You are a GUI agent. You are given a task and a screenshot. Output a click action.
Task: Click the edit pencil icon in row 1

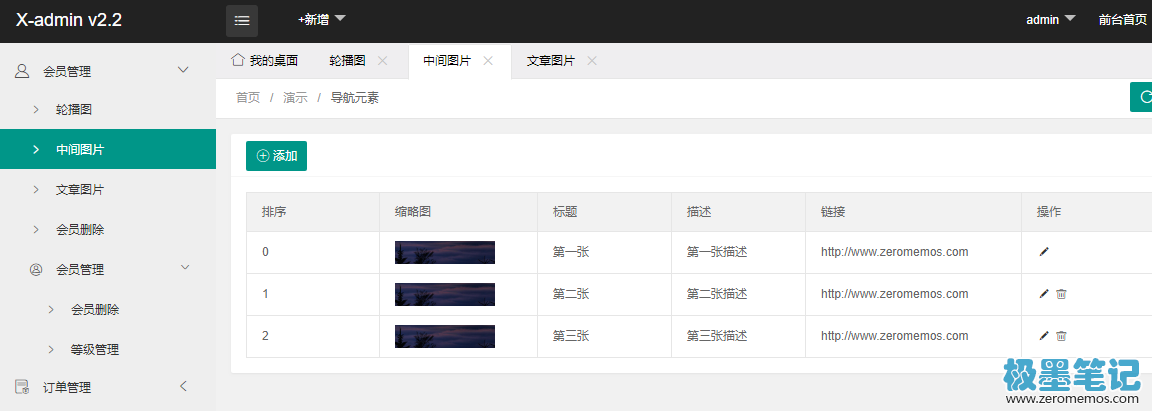(x=1044, y=294)
